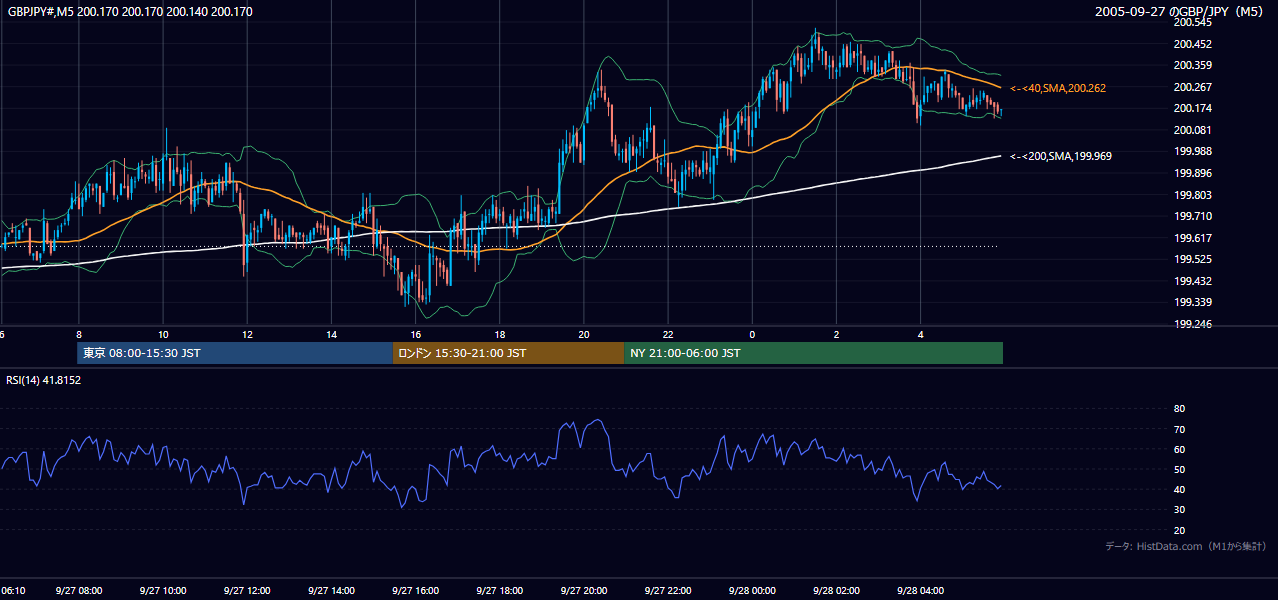
Task: Click RSI scale value 30
Action: pyautogui.click(x=1179, y=510)
